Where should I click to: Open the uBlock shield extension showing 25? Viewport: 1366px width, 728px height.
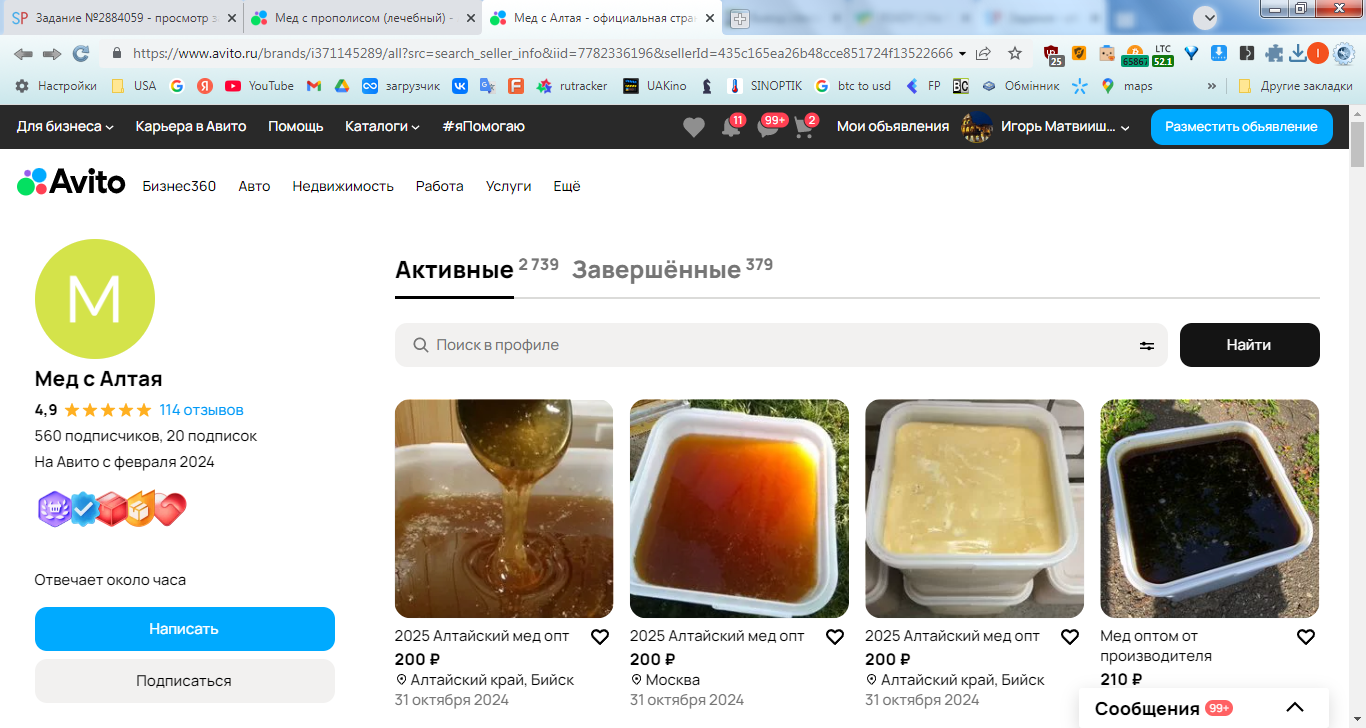point(1053,54)
